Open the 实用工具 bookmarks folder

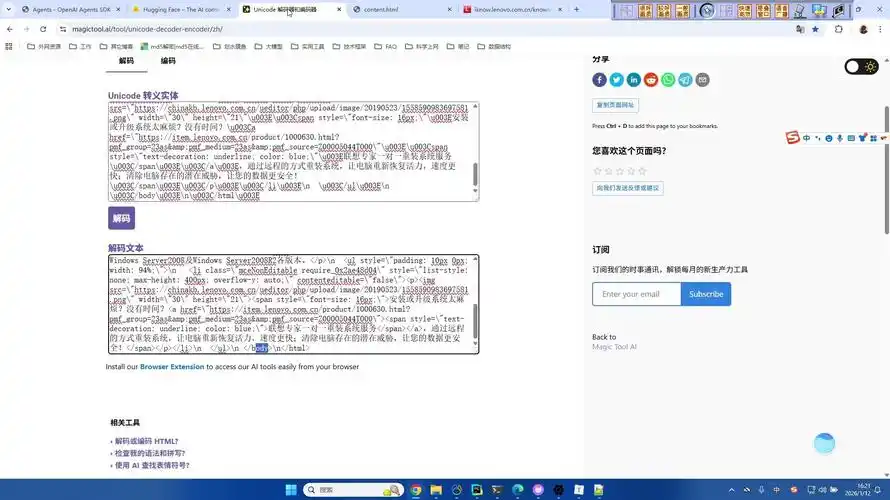coord(308,47)
